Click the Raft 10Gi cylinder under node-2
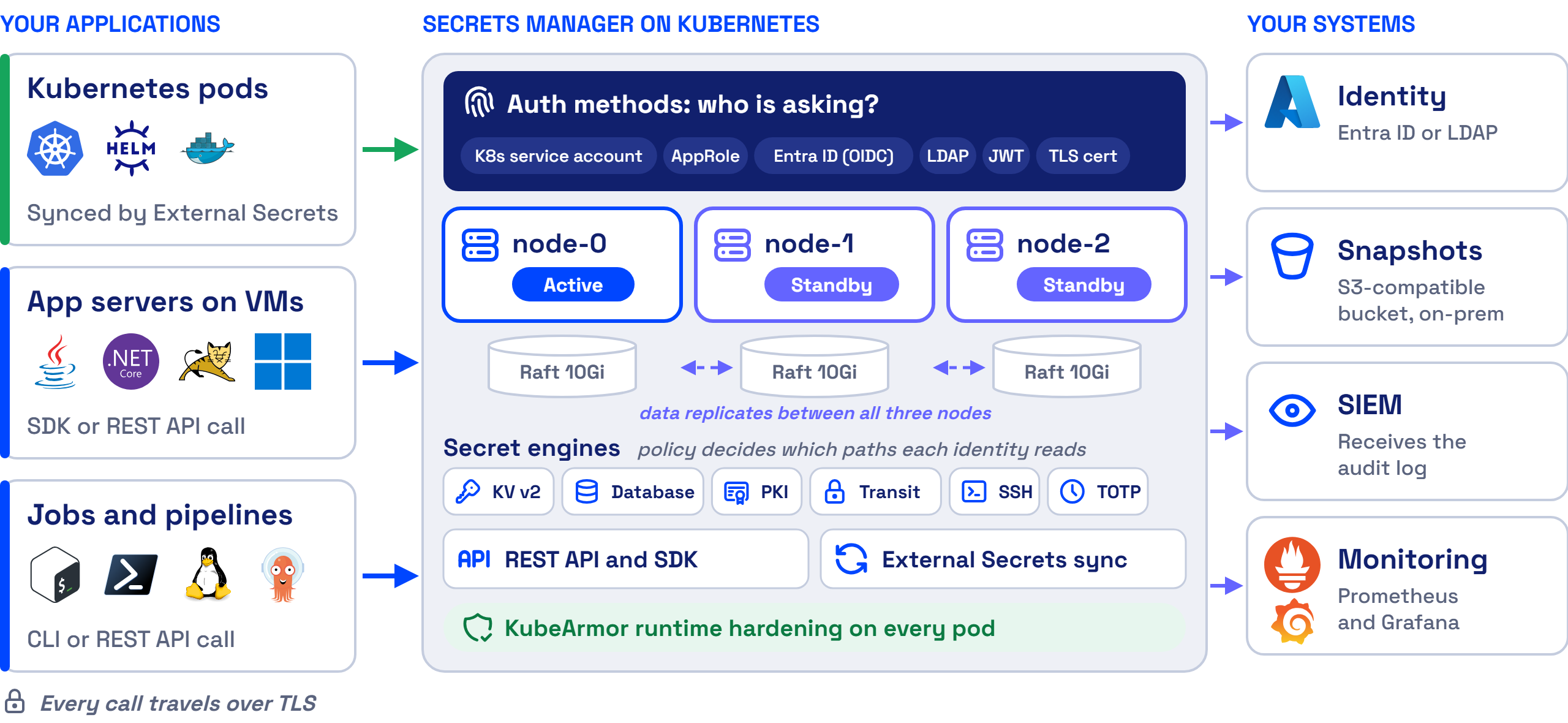This screenshot has height=723, width=1568. click(x=1067, y=366)
